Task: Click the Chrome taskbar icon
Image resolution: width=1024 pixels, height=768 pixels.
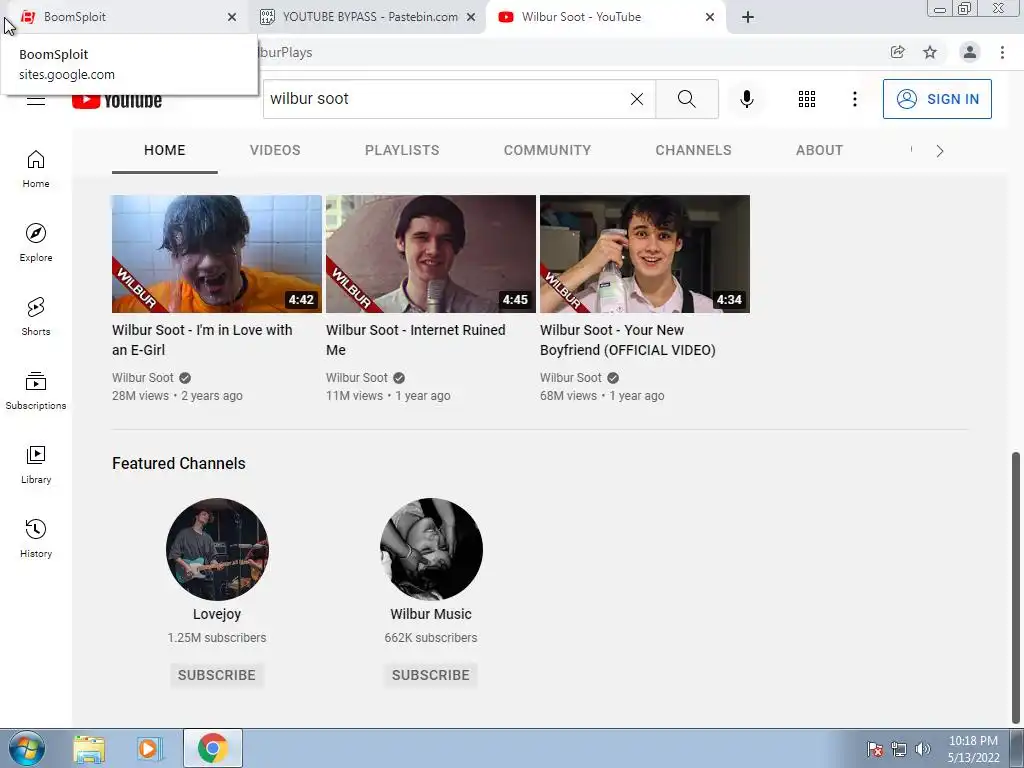Action: click(212, 748)
